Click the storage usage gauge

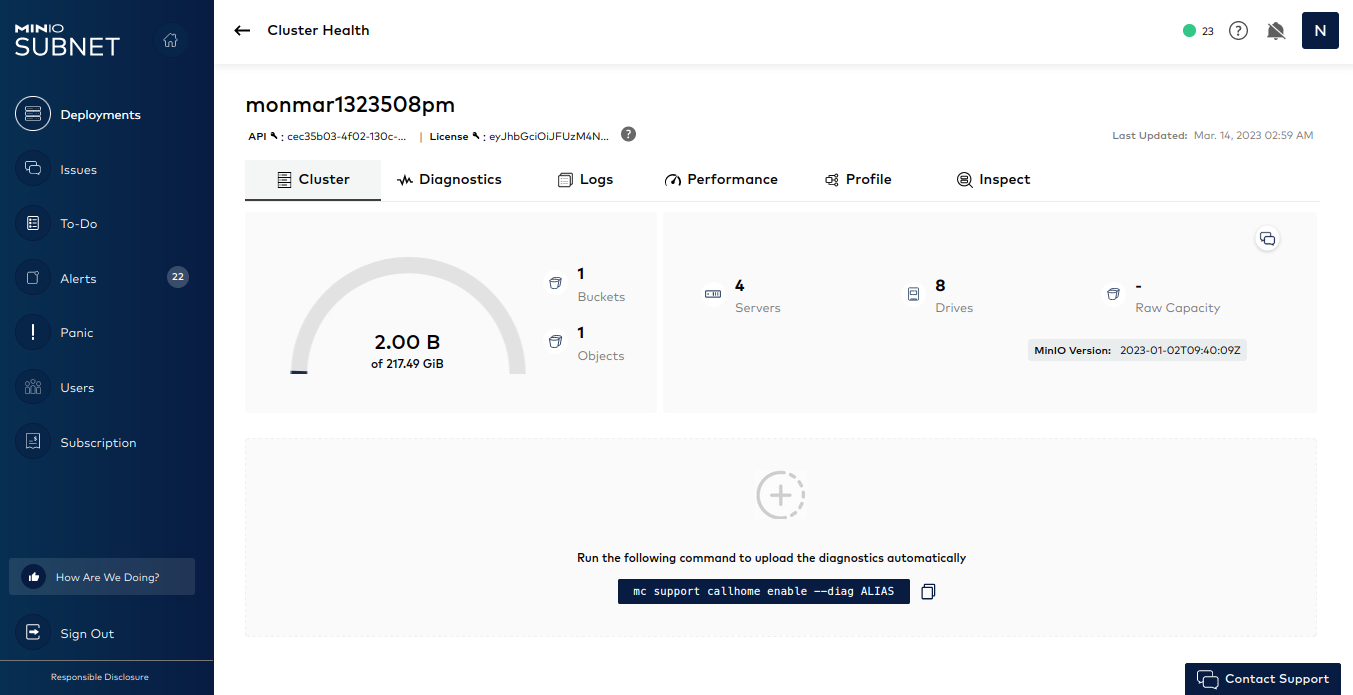(408, 320)
